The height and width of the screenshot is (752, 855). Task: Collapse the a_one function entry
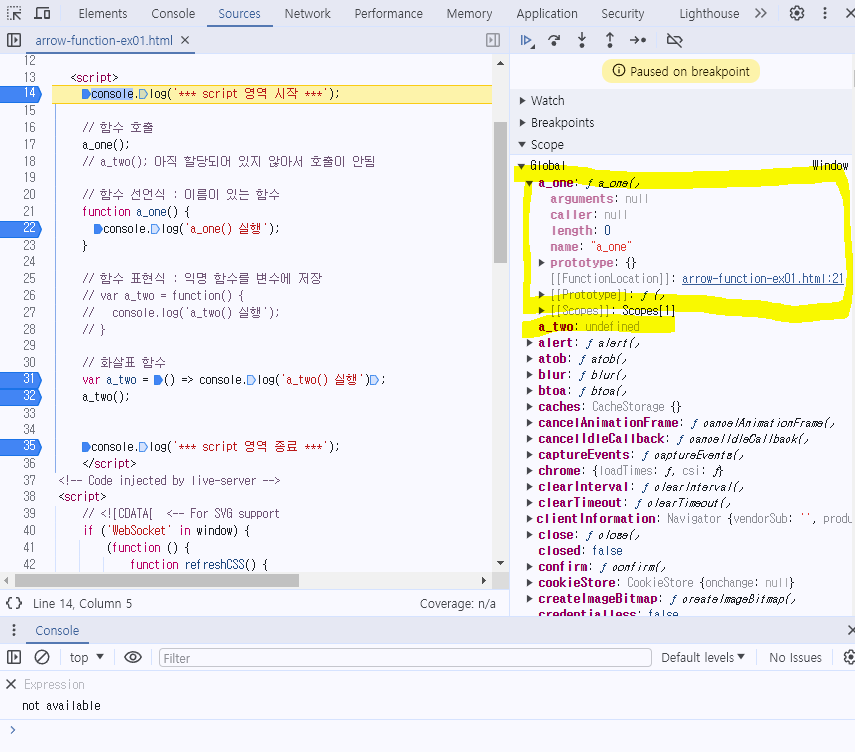[529, 183]
